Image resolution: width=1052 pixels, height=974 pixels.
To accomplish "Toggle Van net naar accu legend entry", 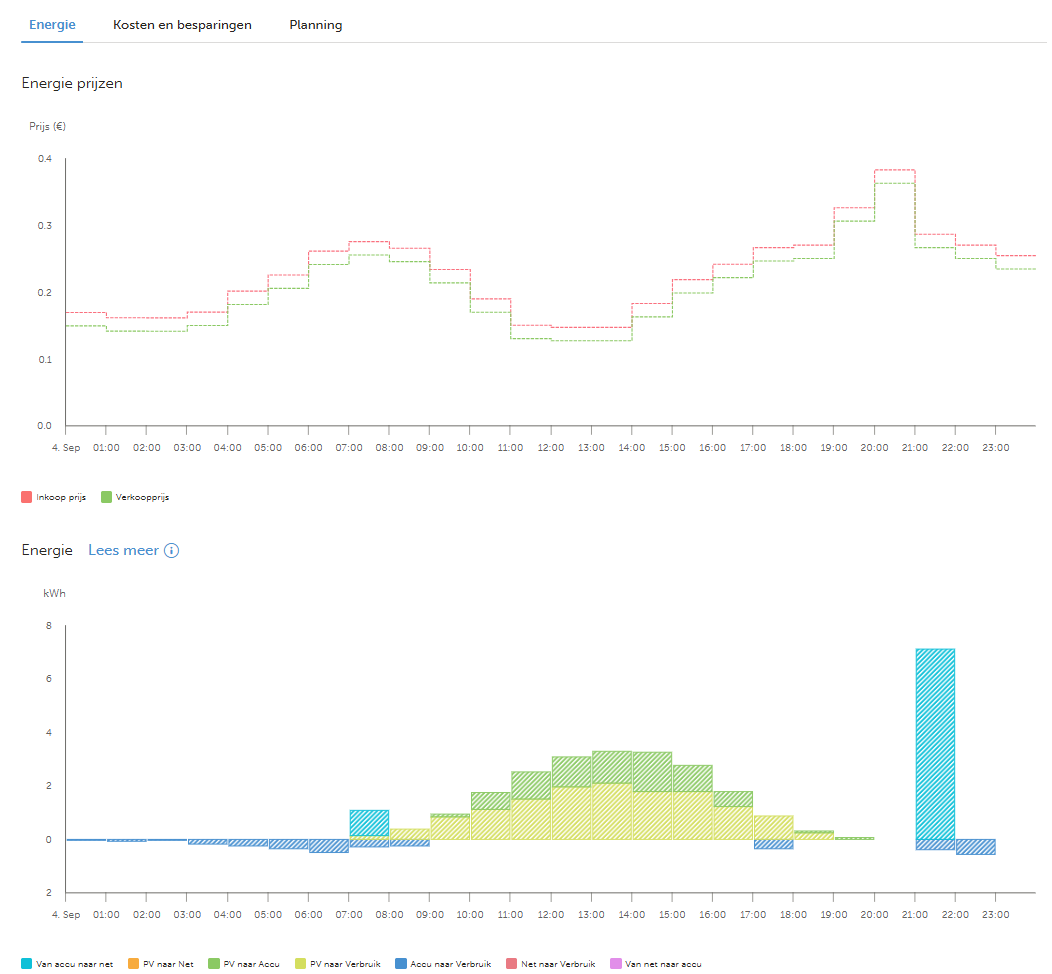I will coord(655,964).
